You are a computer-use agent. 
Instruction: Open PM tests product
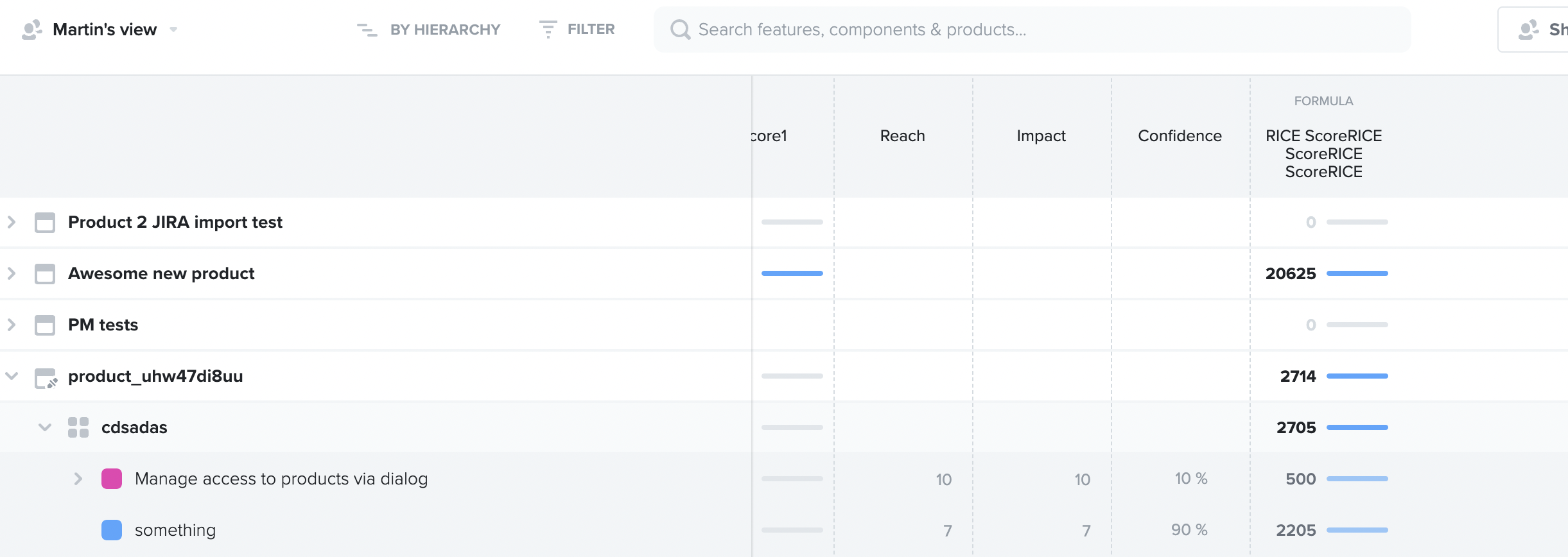[x=103, y=325]
